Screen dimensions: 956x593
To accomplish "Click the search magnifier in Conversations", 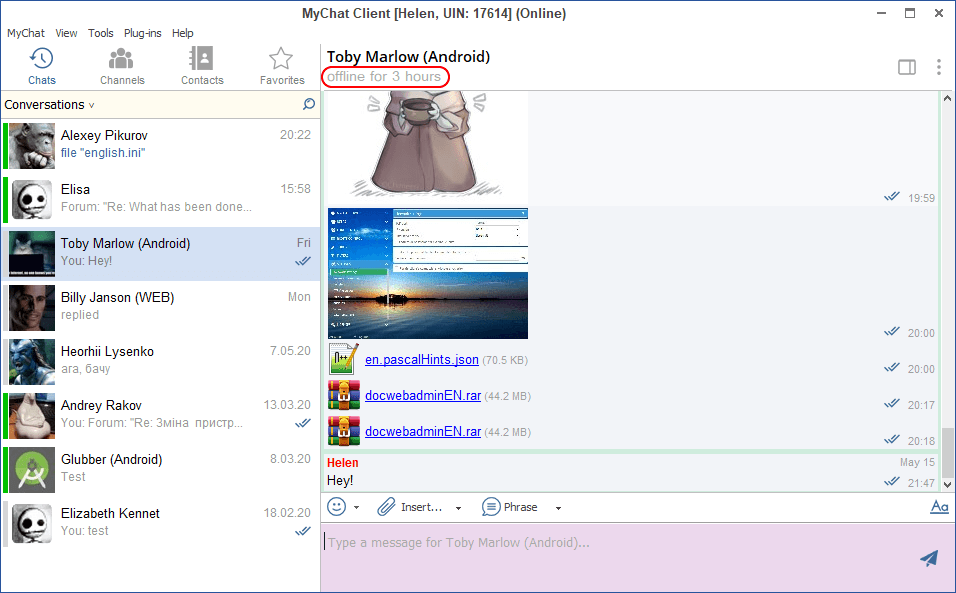I will [x=309, y=104].
